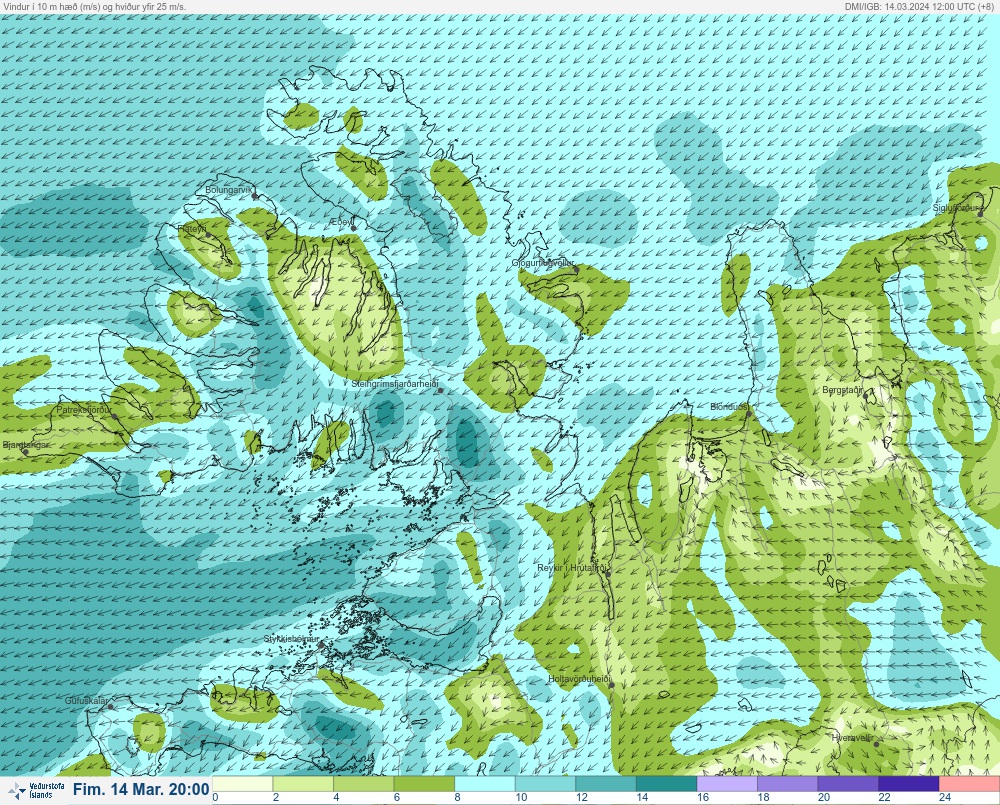
Task: Click the 'DMI/IGB: 14.03.2024 12:00 UTC (+8)' text
Action: (x=919, y=6)
